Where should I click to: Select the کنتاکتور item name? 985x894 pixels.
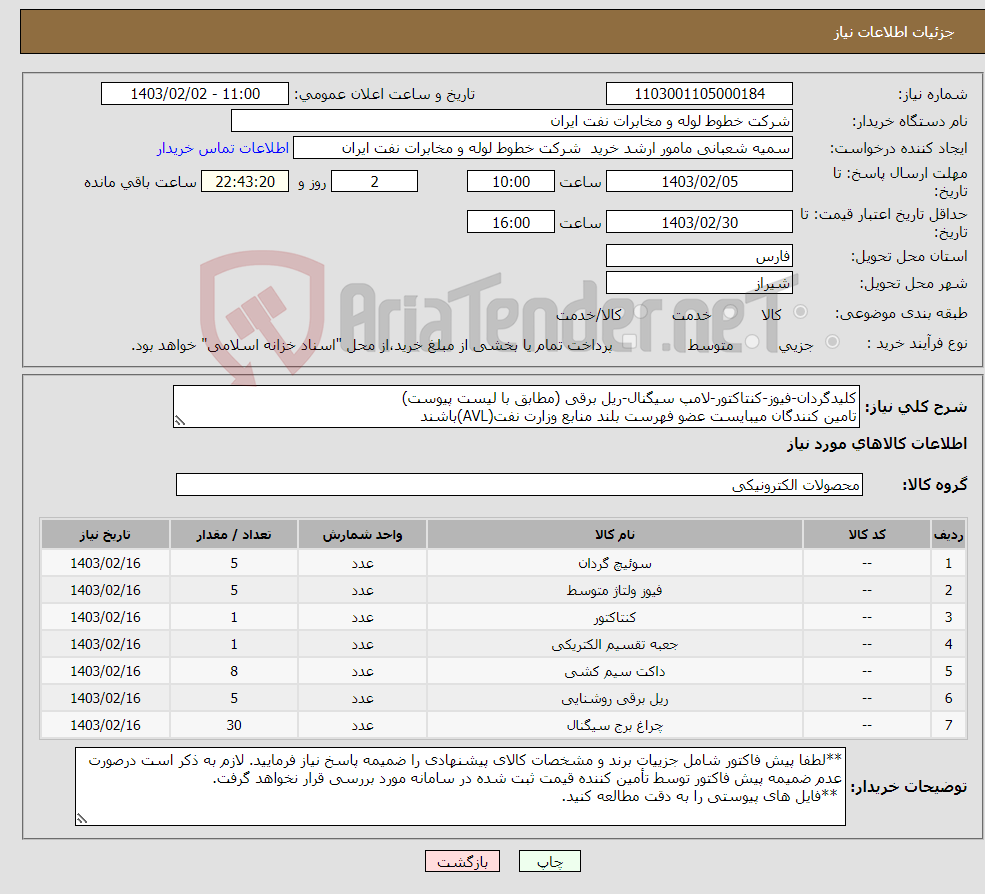point(614,618)
